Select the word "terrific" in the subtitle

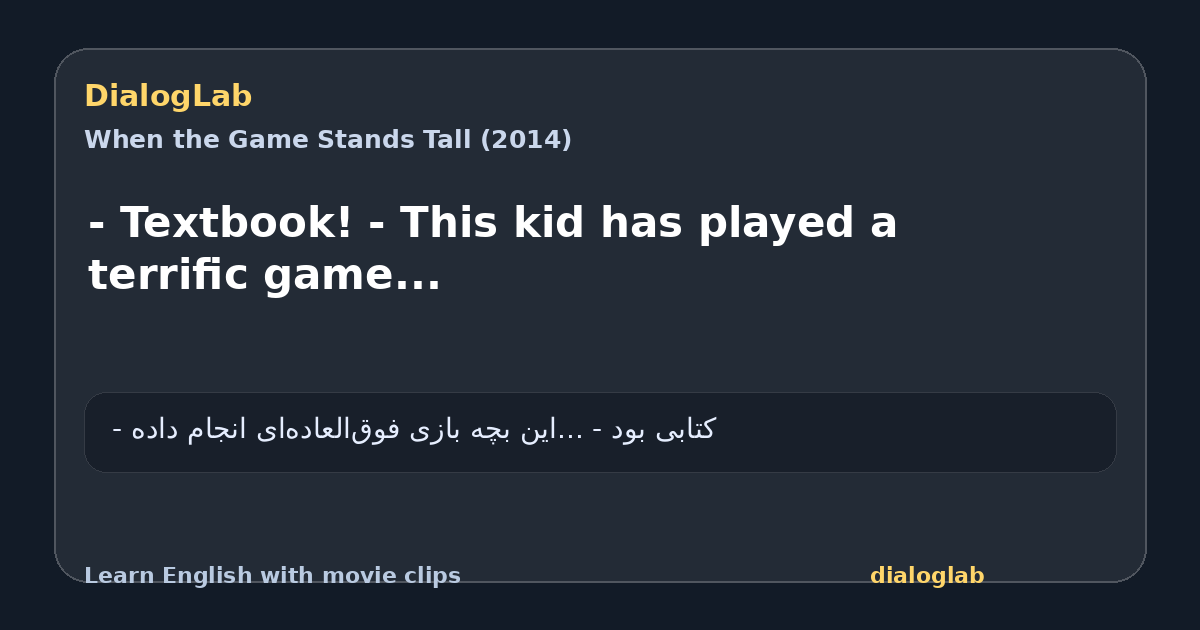coord(170,274)
